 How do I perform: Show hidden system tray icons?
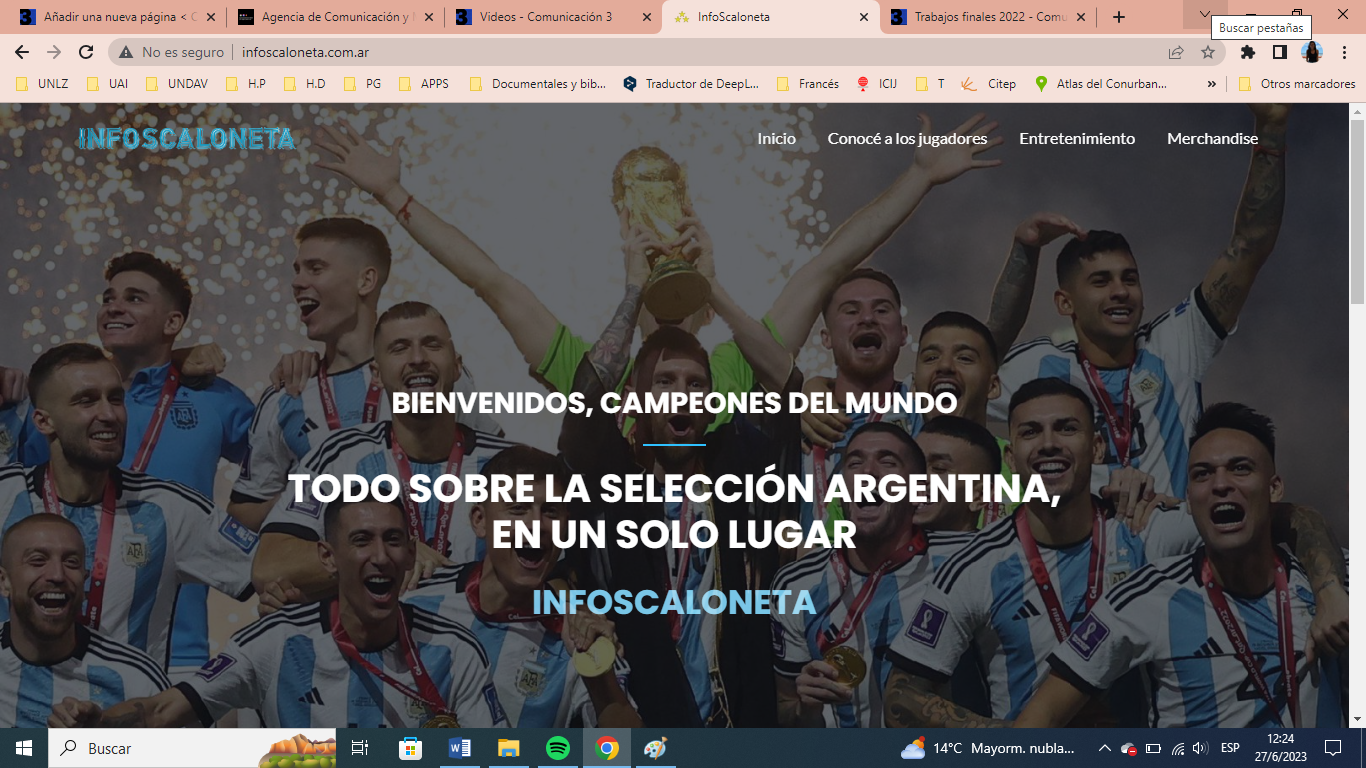[1105, 748]
